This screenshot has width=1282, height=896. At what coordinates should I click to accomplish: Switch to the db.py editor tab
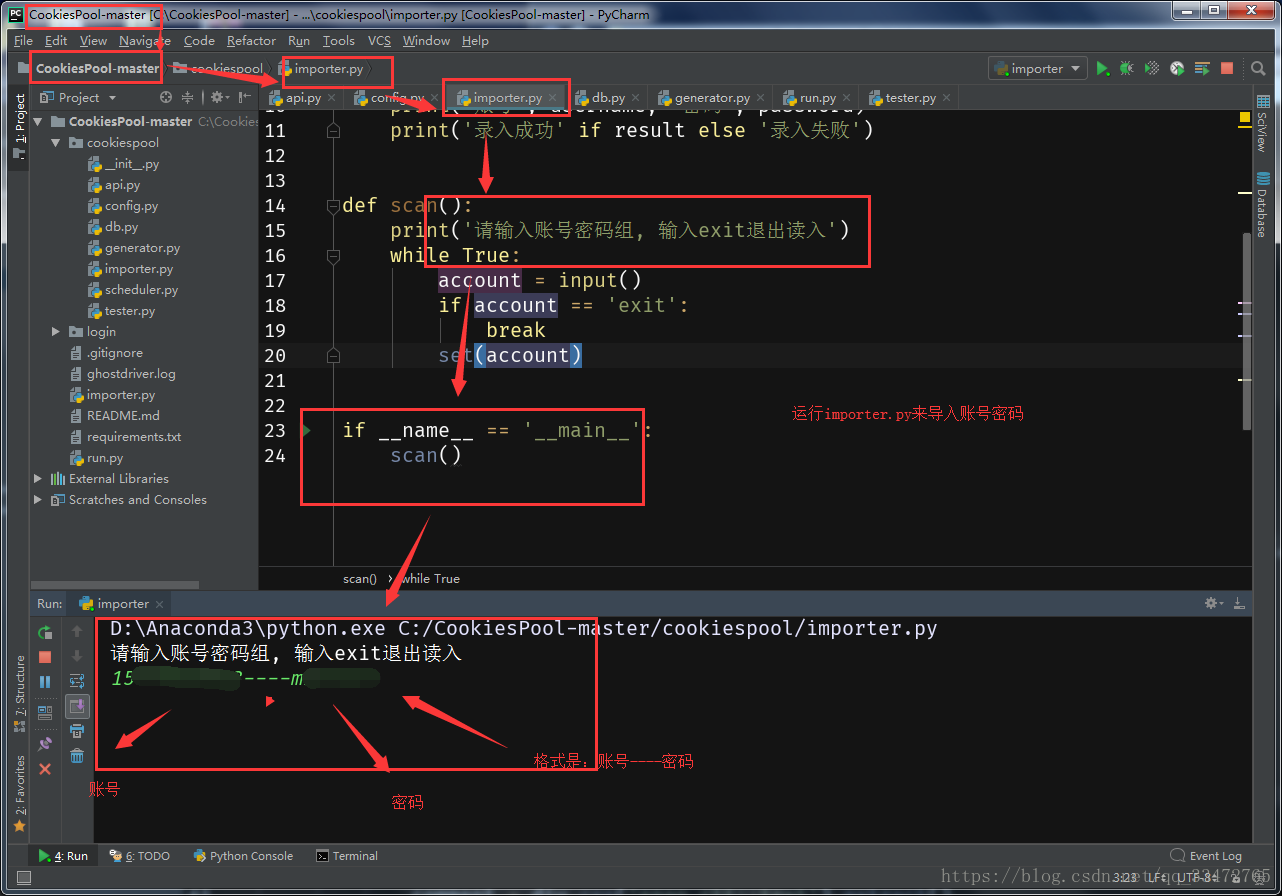click(x=607, y=98)
